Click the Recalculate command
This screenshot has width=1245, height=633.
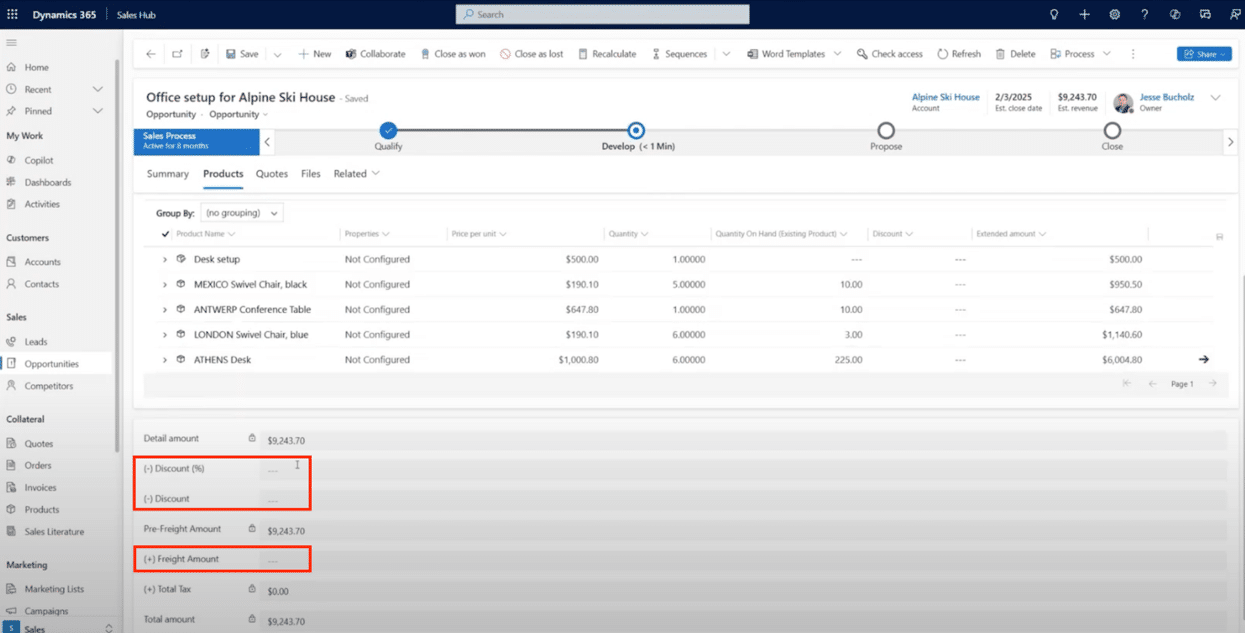click(x=607, y=54)
